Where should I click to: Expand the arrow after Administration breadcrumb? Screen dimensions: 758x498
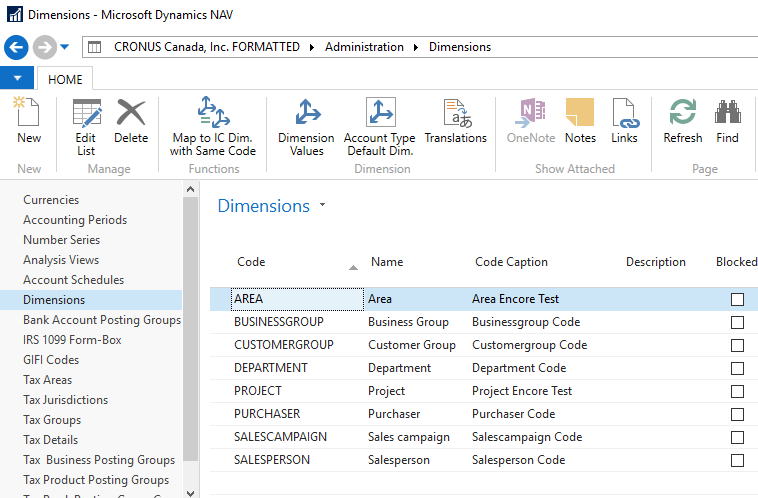[416, 47]
